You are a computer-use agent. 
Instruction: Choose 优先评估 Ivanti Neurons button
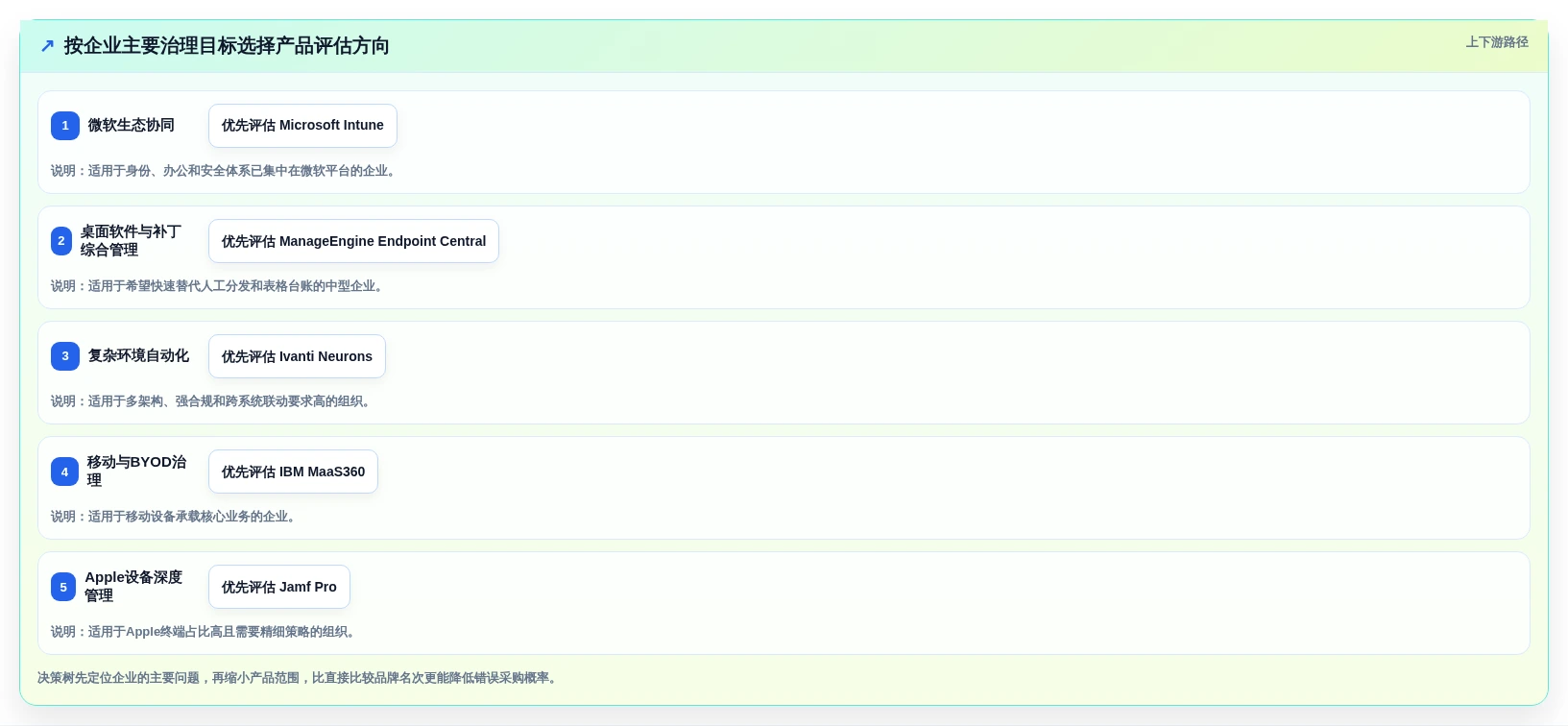297,356
